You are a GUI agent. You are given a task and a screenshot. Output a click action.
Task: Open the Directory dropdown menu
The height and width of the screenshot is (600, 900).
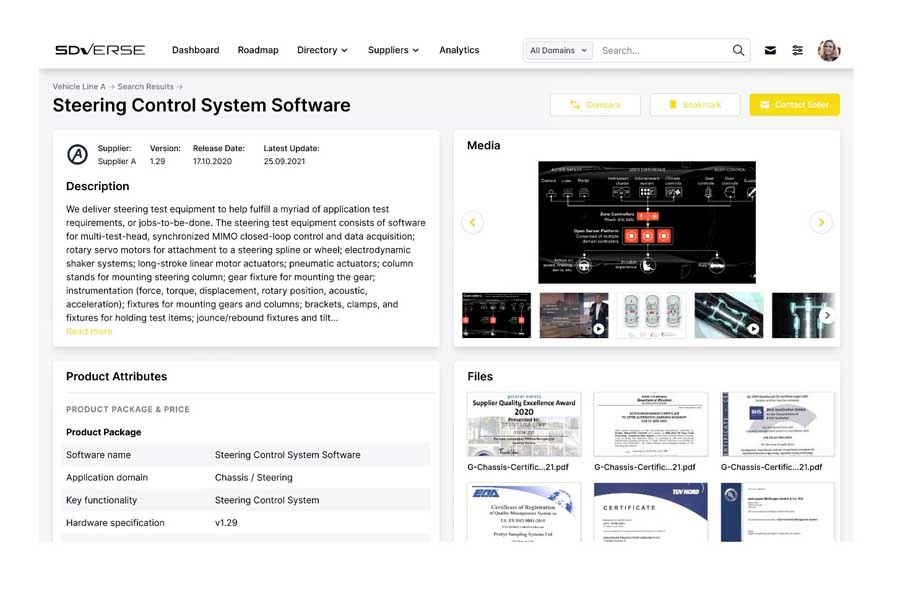pos(322,50)
